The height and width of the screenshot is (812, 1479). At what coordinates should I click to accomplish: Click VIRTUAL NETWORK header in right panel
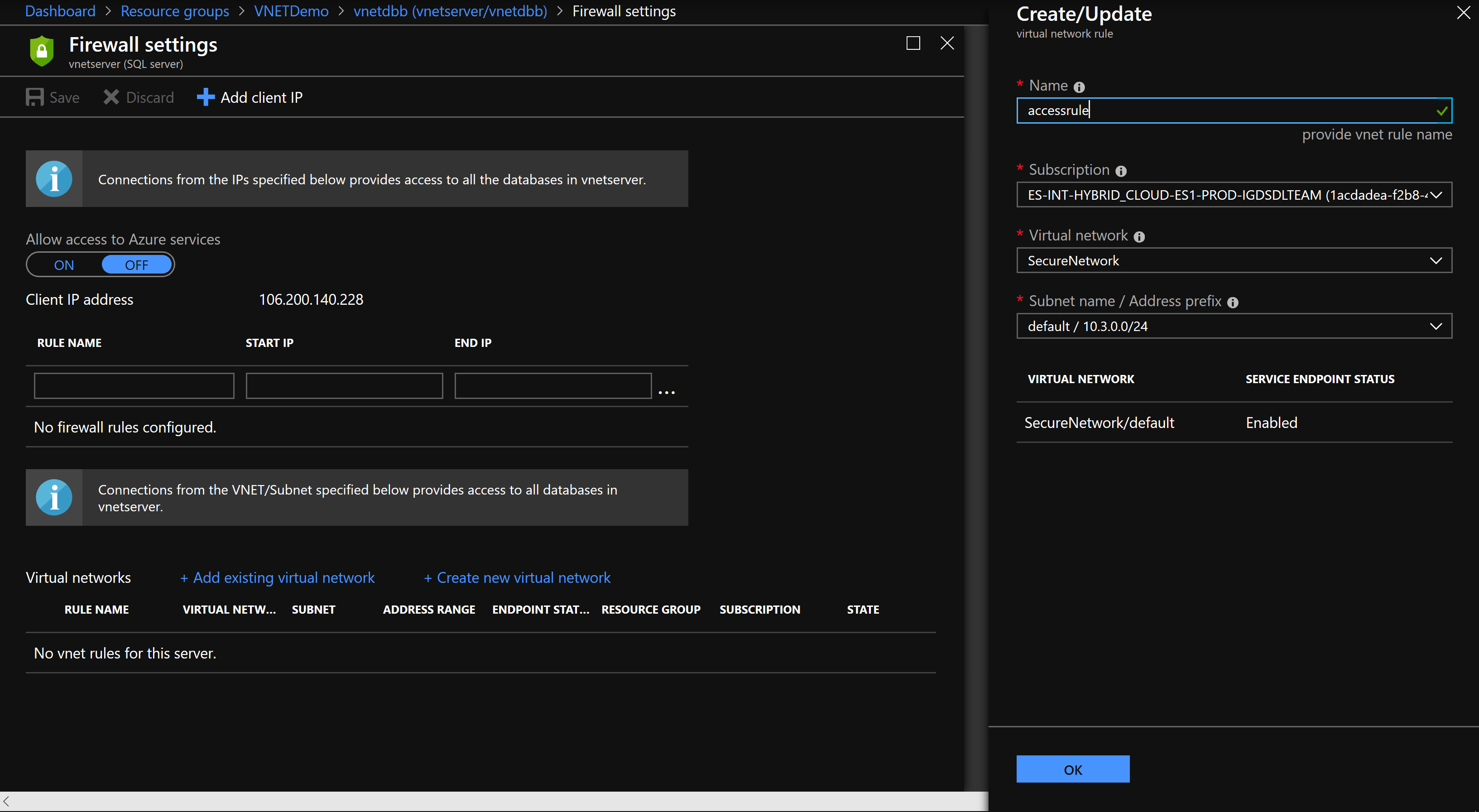tap(1080, 379)
